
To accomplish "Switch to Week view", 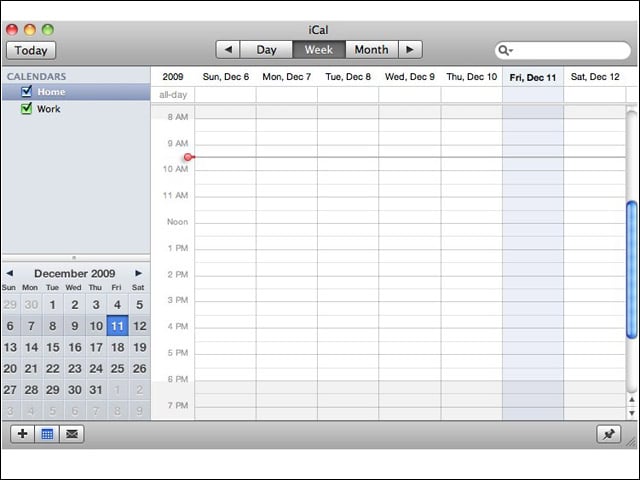I will pos(319,49).
